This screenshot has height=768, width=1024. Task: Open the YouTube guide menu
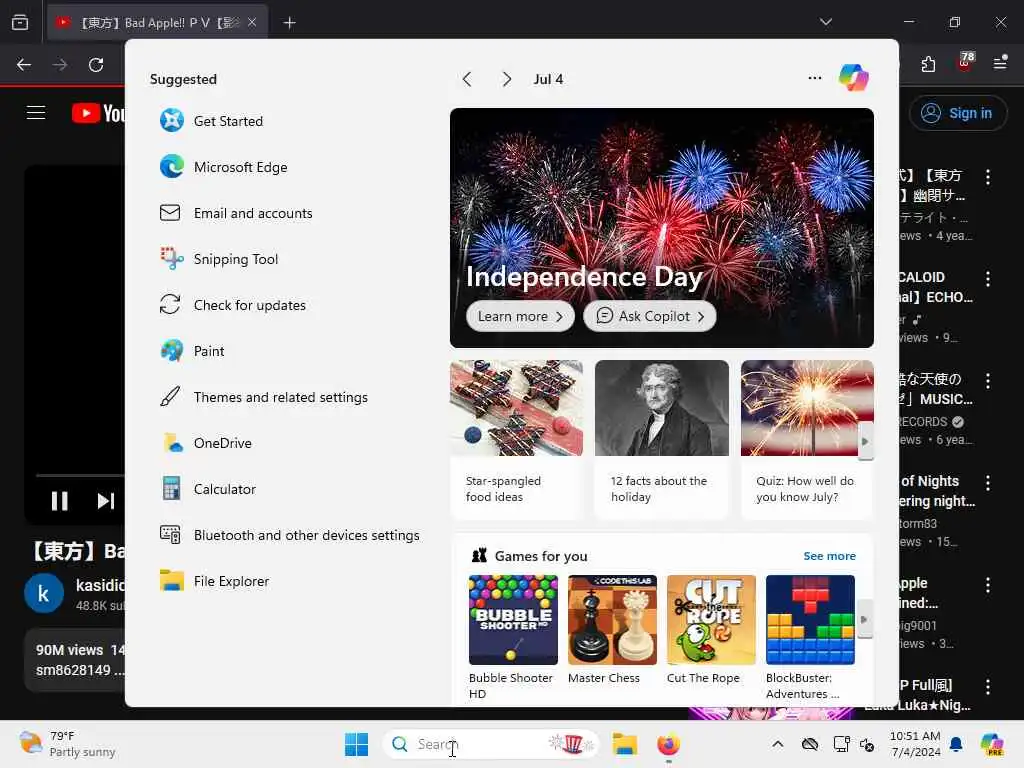click(36, 113)
